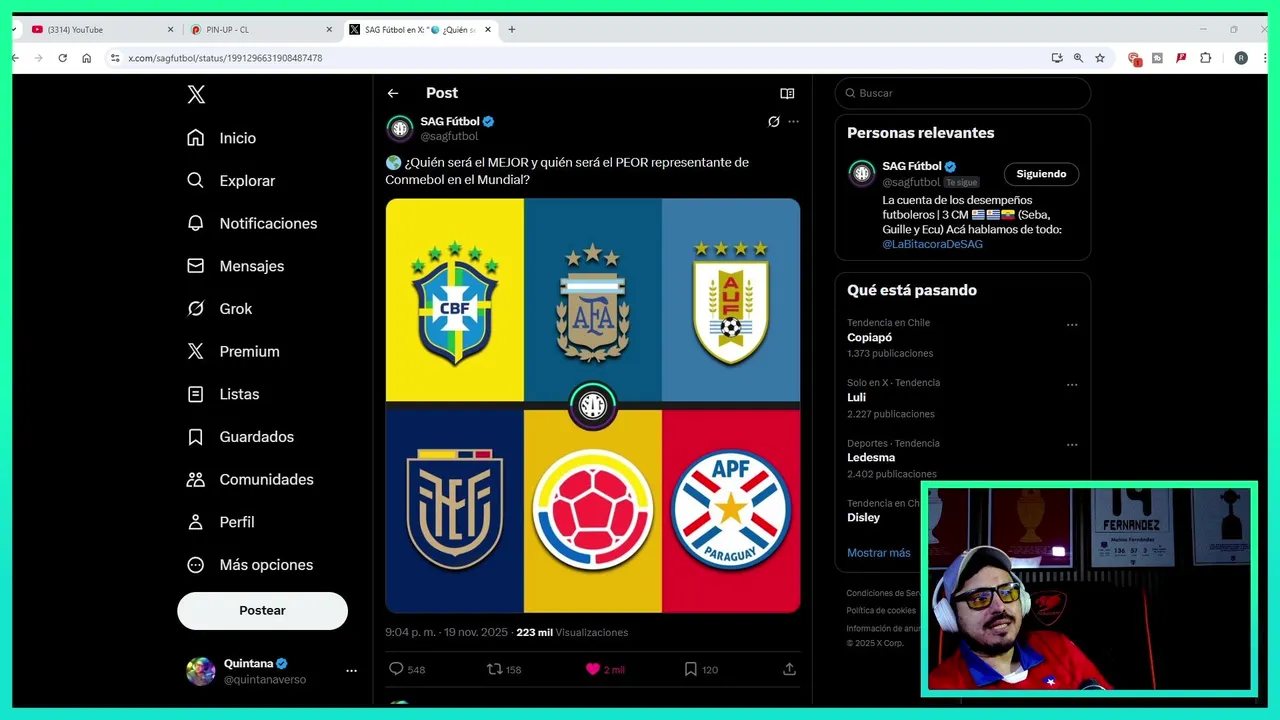1280x720 pixels.
Task: Click the Listas icon
Action: 196,394
